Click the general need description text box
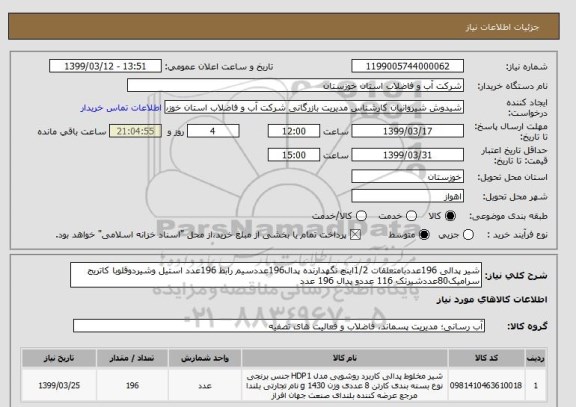Screen dimensions: 576x407 tap(276, 275)
